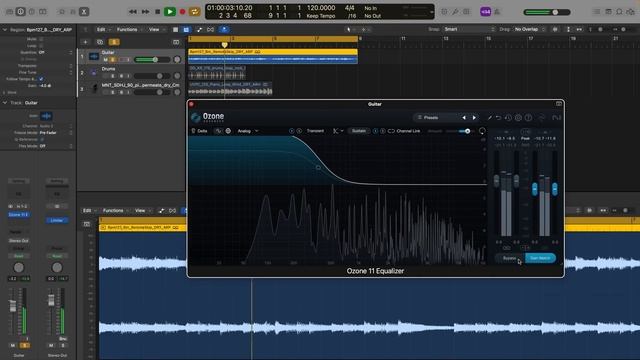The width and height of the screenshot is (640, 360).
Task: Rewind the playhead
Action: 133,12
